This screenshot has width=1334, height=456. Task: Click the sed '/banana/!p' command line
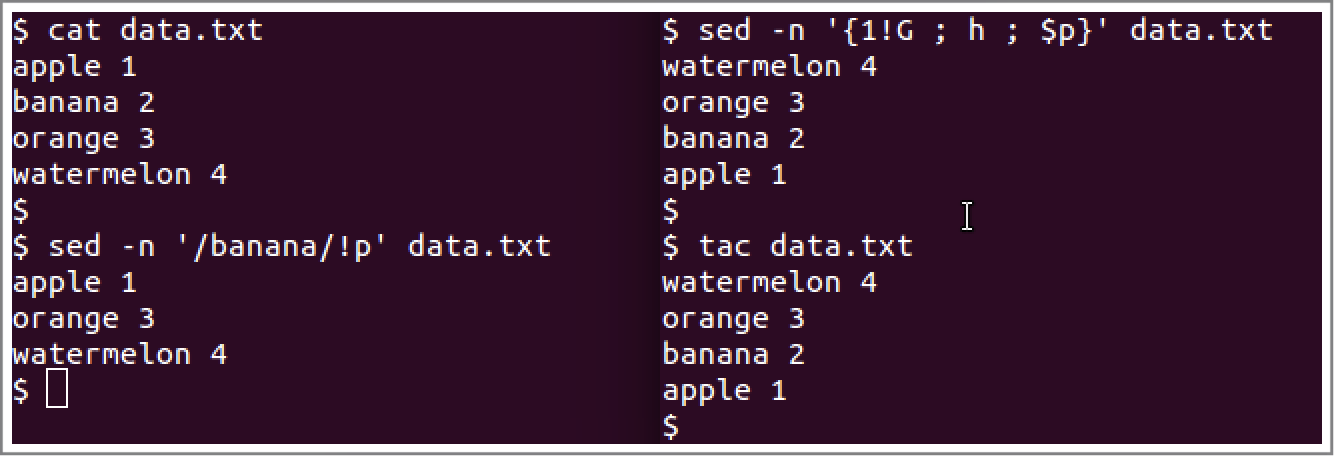click(x=282, y=246)
